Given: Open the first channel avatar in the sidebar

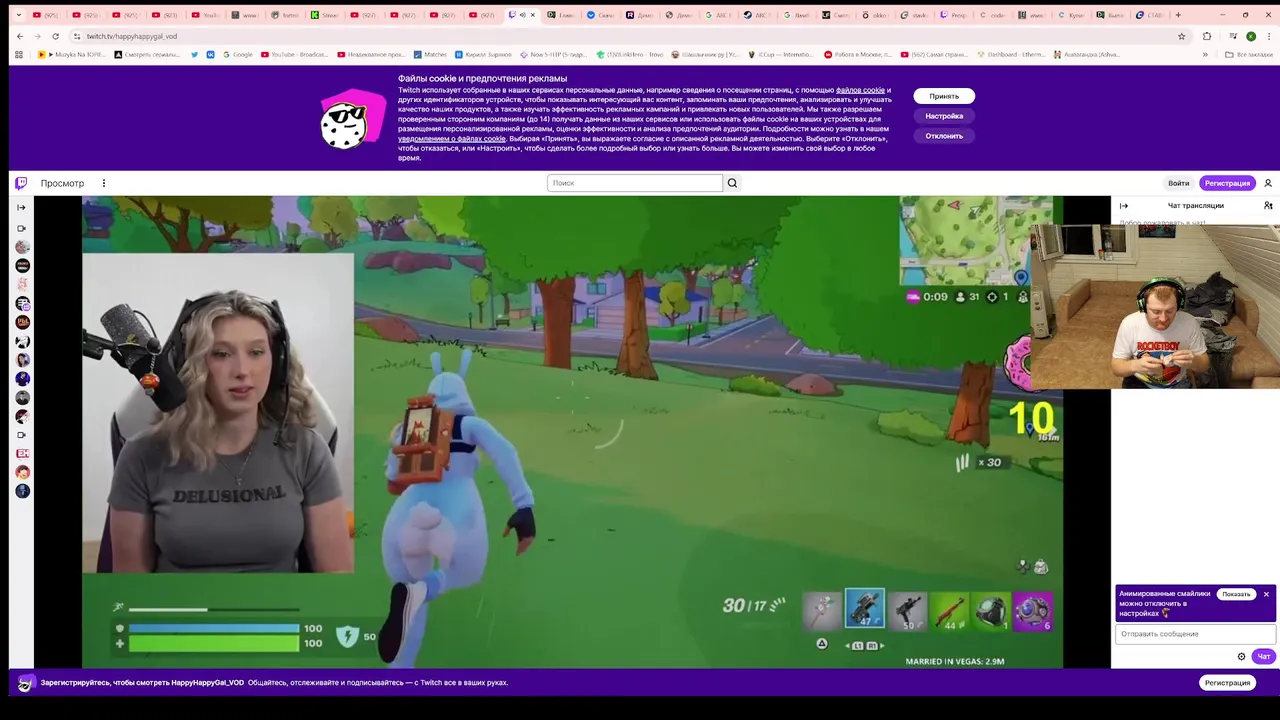Looking at the screenshot, I should coord(22,247).
